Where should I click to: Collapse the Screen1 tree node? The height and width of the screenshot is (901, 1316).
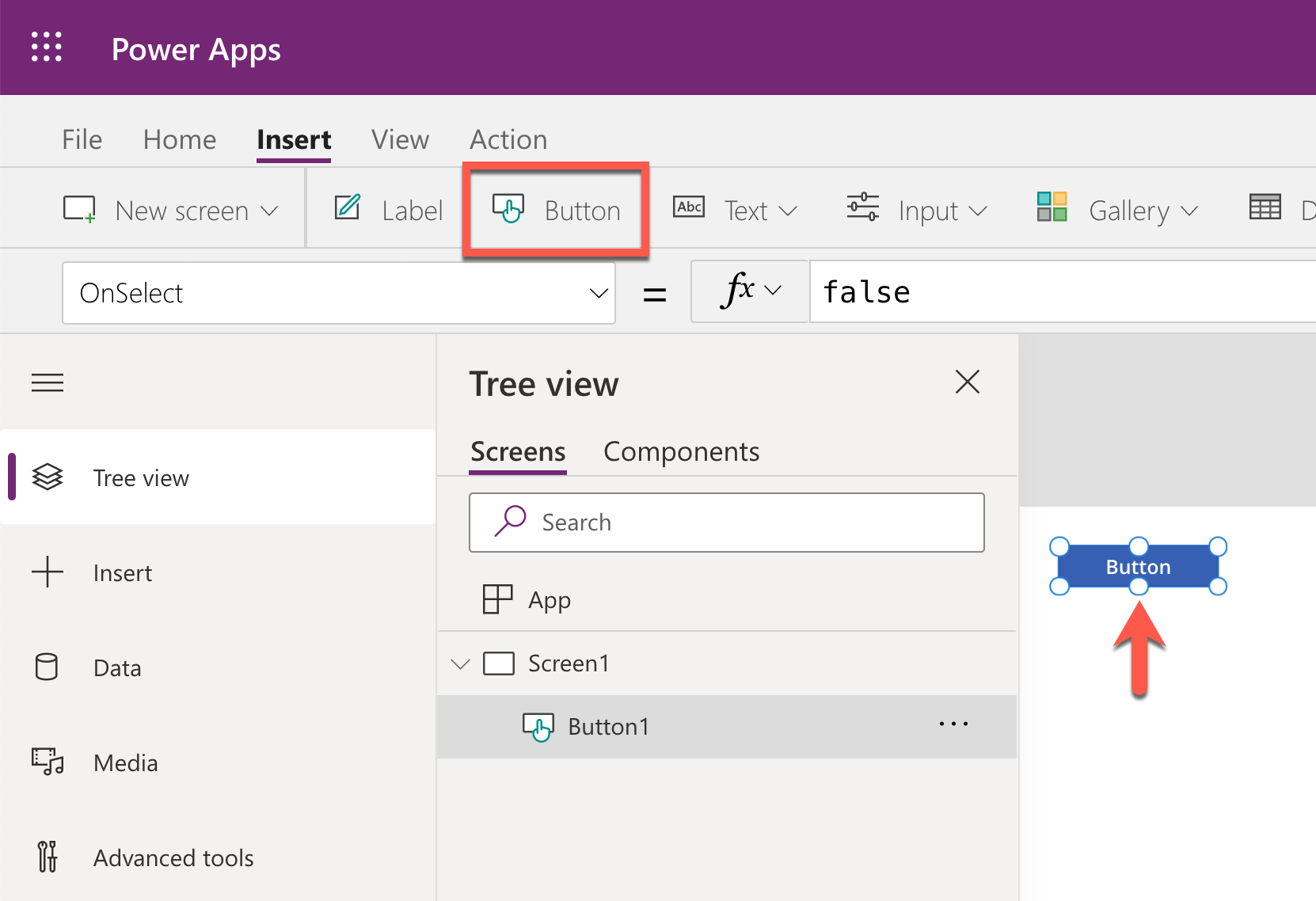pos(460,663)
